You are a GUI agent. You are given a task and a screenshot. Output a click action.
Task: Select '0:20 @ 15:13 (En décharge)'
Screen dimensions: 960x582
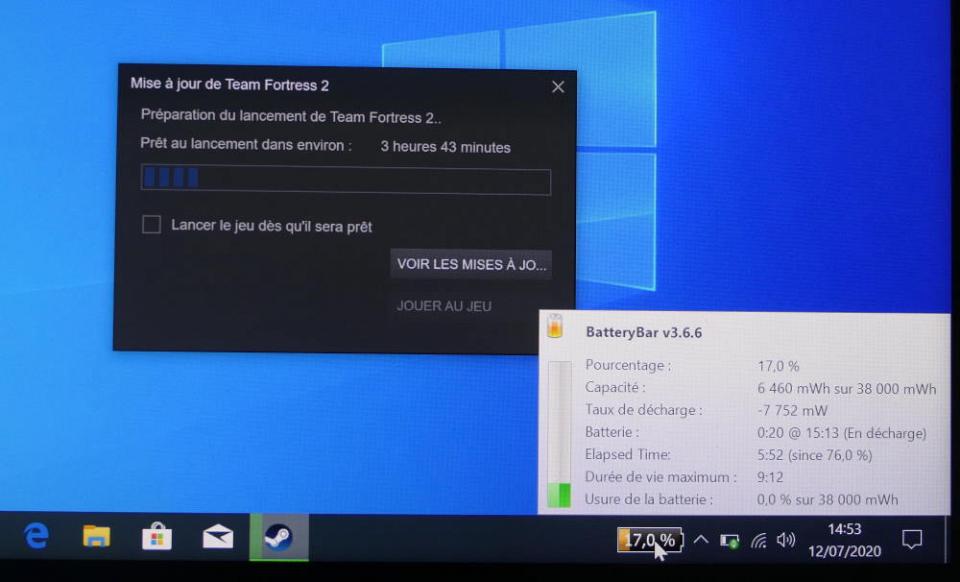point(841,433)
